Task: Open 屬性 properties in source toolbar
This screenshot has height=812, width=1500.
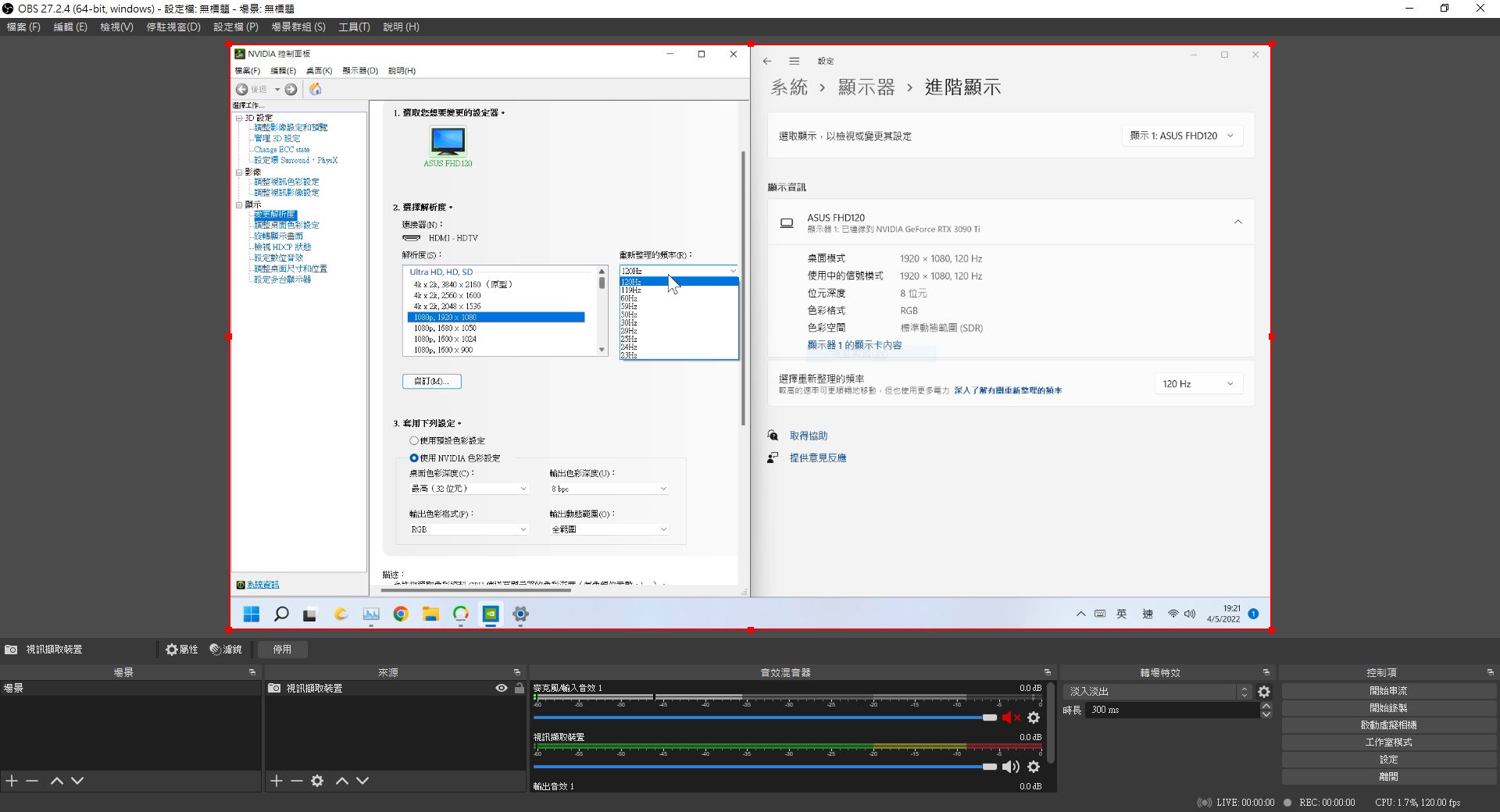Action: (181, 650)
